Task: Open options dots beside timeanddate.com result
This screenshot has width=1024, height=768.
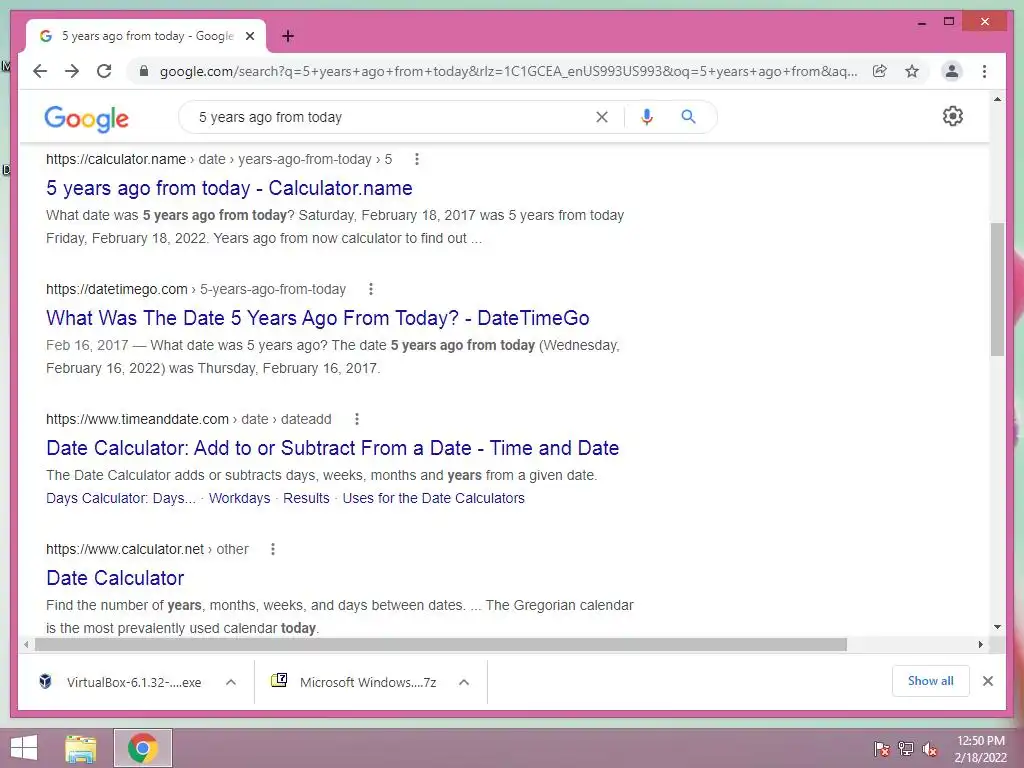Action: coord(357,419)
